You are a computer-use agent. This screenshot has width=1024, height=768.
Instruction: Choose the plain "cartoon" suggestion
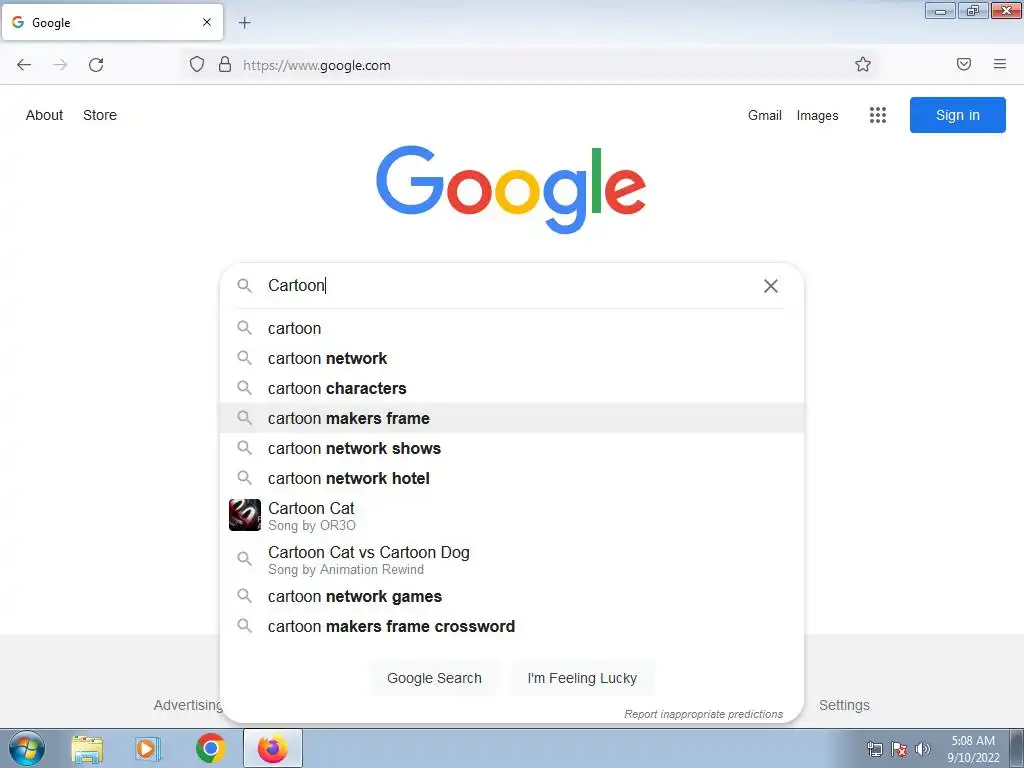[512, 328]
